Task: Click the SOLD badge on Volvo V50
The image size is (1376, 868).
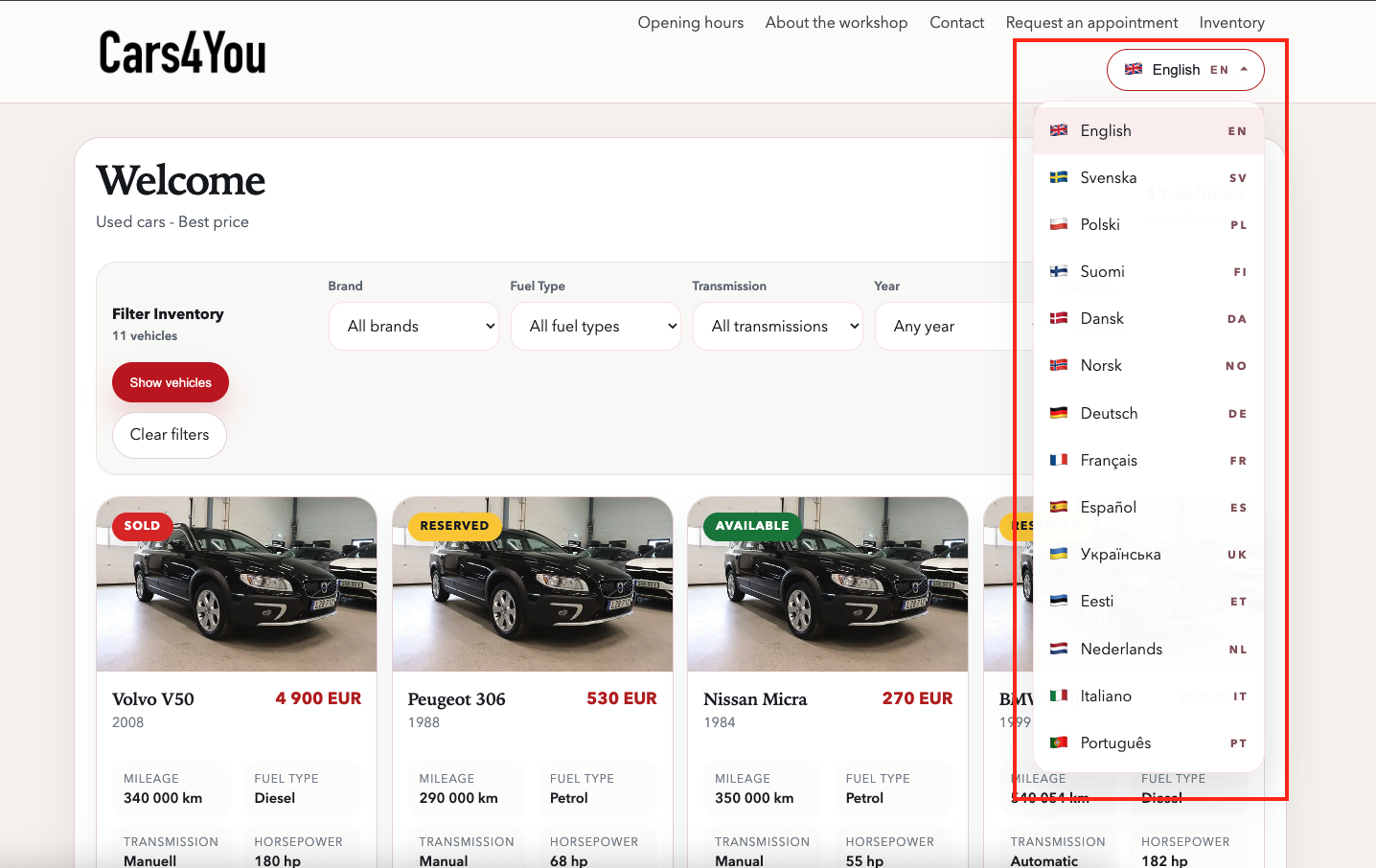Action: point(142,526)
